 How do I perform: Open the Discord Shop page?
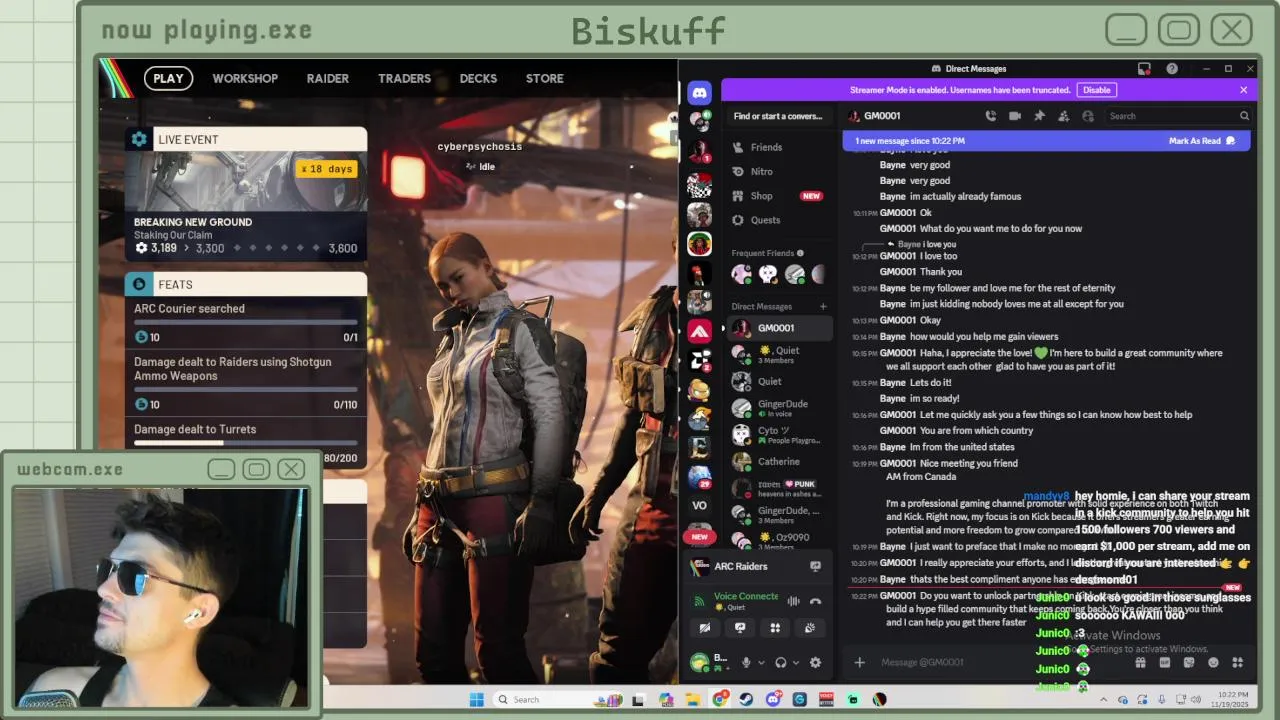(777, 196)
